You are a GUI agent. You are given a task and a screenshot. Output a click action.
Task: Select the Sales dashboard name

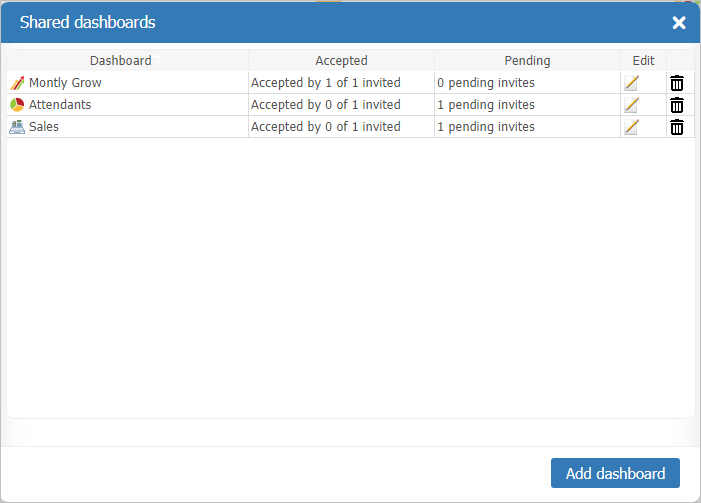[x=44, y=127]
